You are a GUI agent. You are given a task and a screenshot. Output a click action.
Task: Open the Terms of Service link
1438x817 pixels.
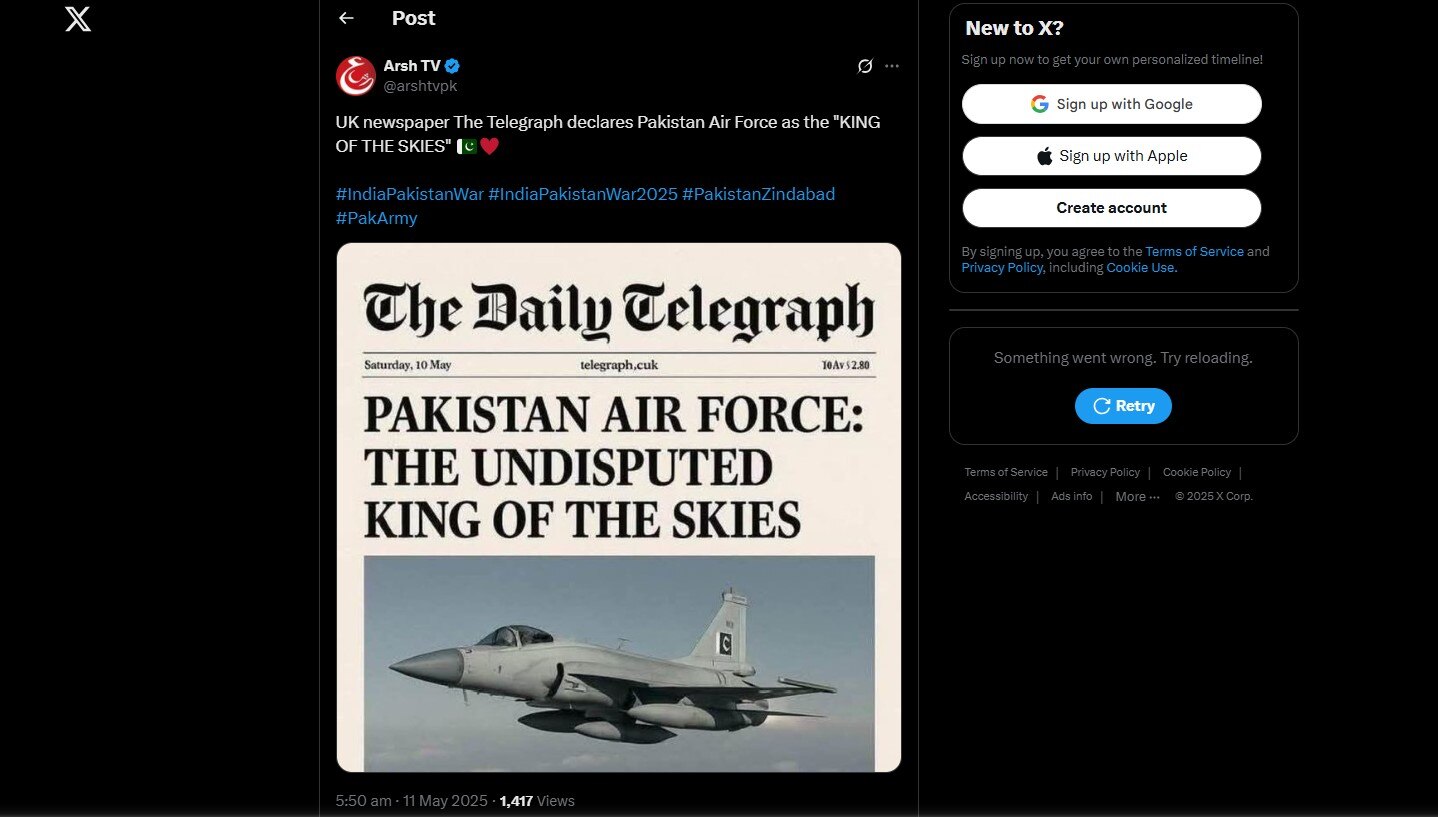(x=1194, y=251)
